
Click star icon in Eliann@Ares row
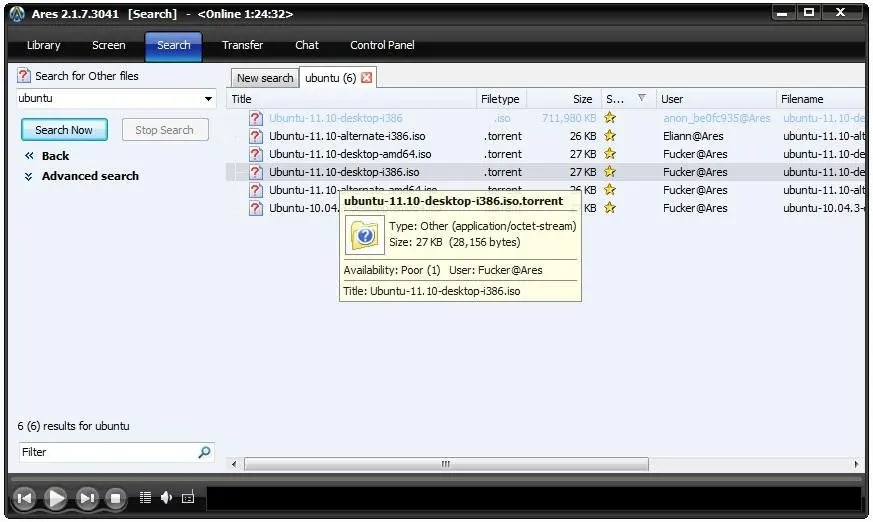click(610, 135)
